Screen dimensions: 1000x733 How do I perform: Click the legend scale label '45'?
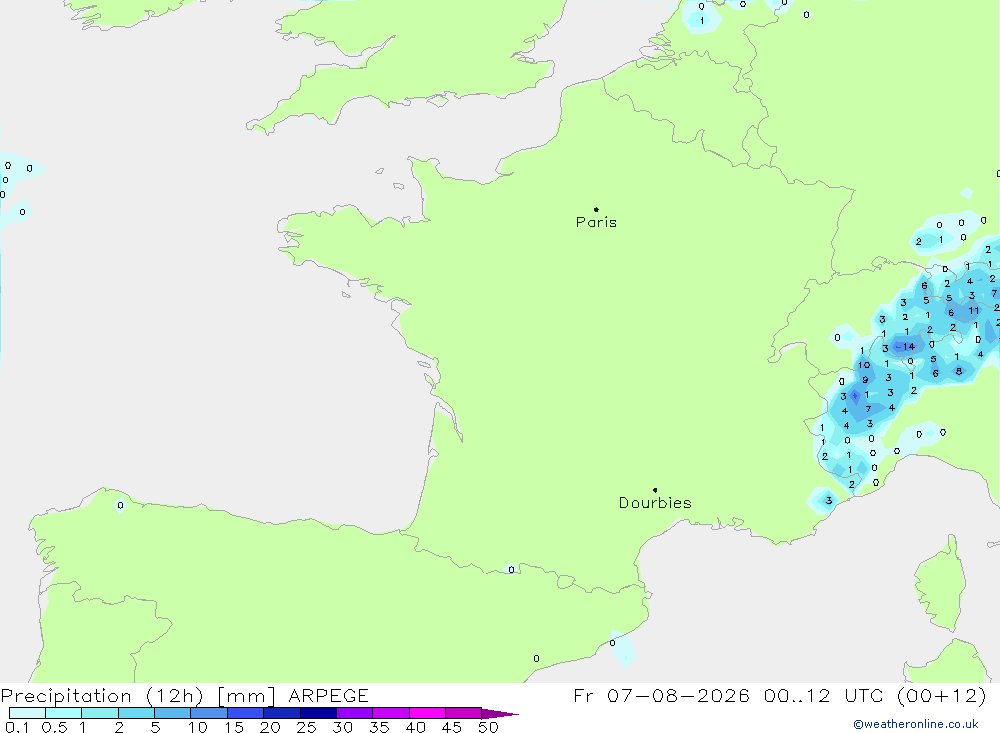click(x=452, y=727)
